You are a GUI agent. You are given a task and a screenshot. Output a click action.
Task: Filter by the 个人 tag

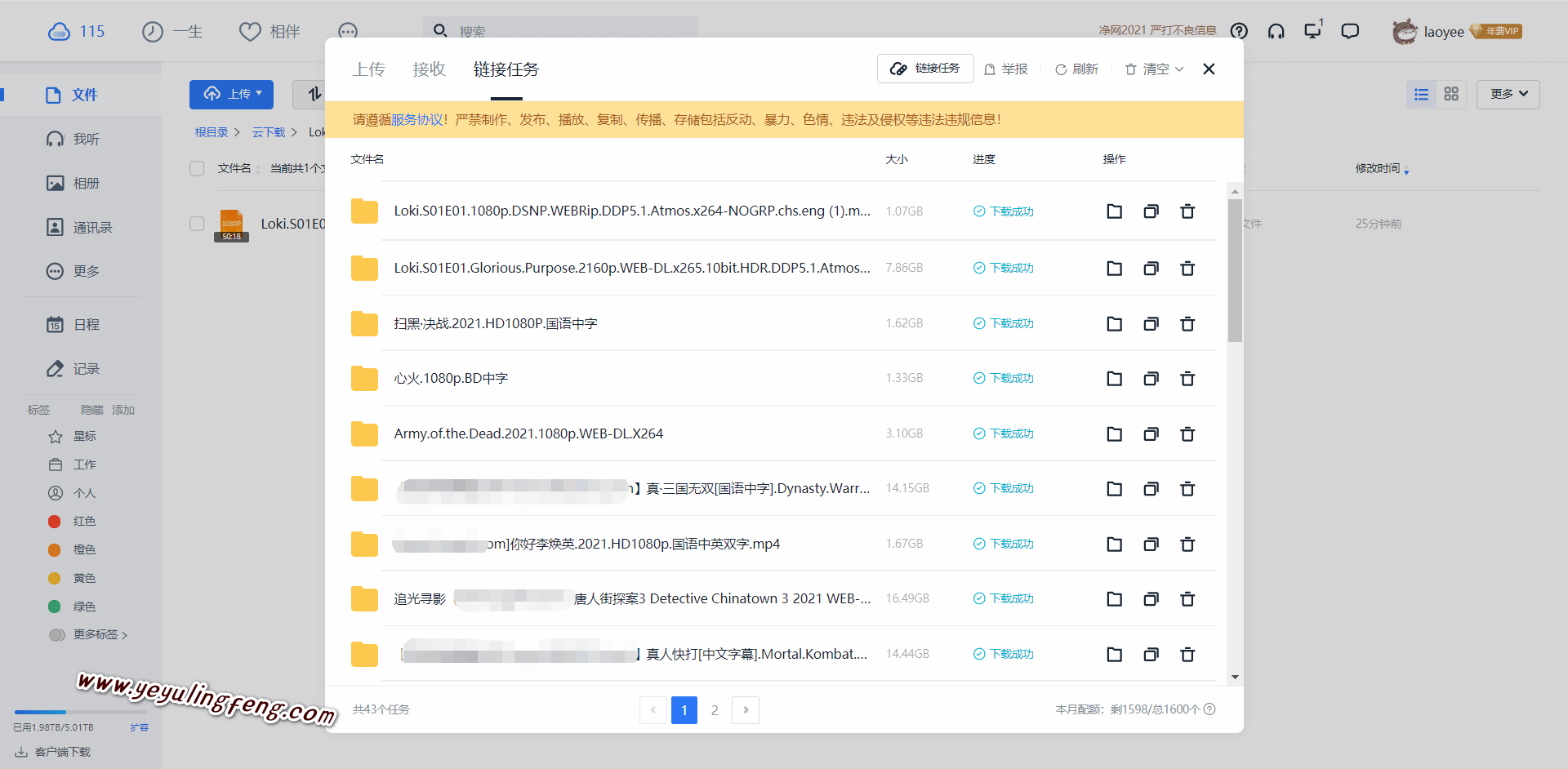coord(73,493)
